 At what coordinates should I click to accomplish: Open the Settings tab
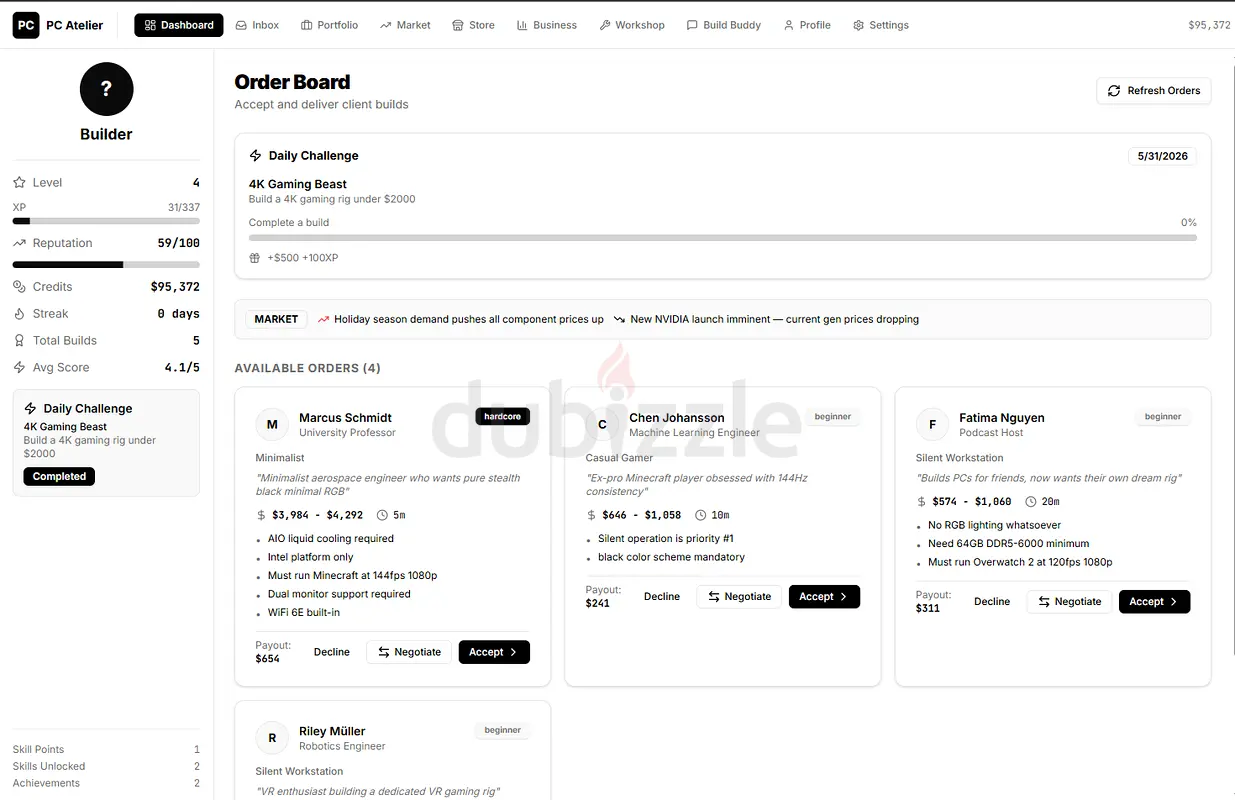[x=881, y=25]
